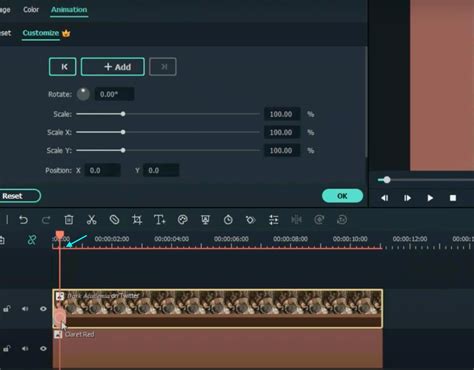Open the speed stopwatch icon
474x370 pixels.
pyautogui.click(x=228, y=220)
